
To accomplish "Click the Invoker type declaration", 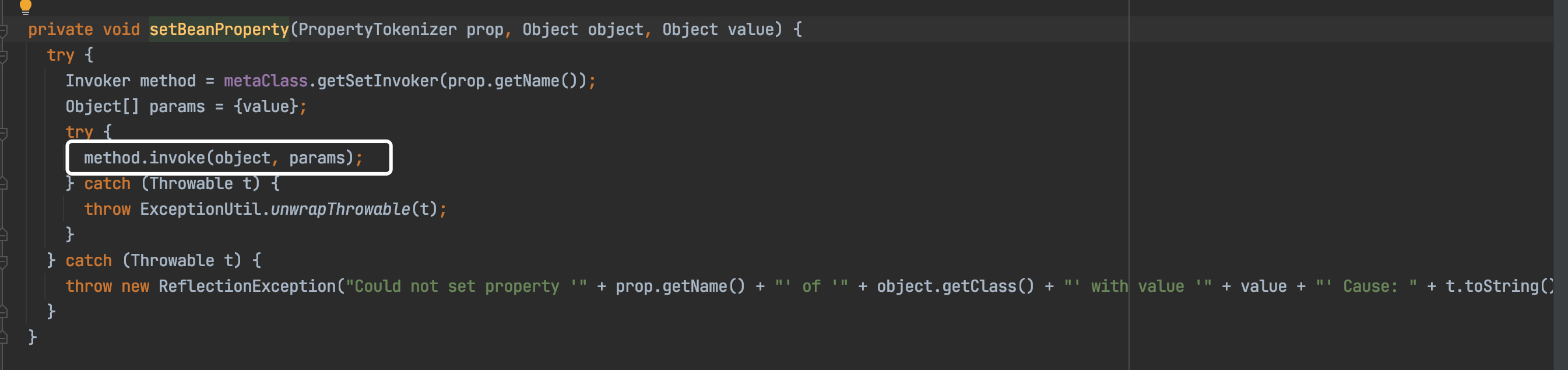I will tap(97, 81).
